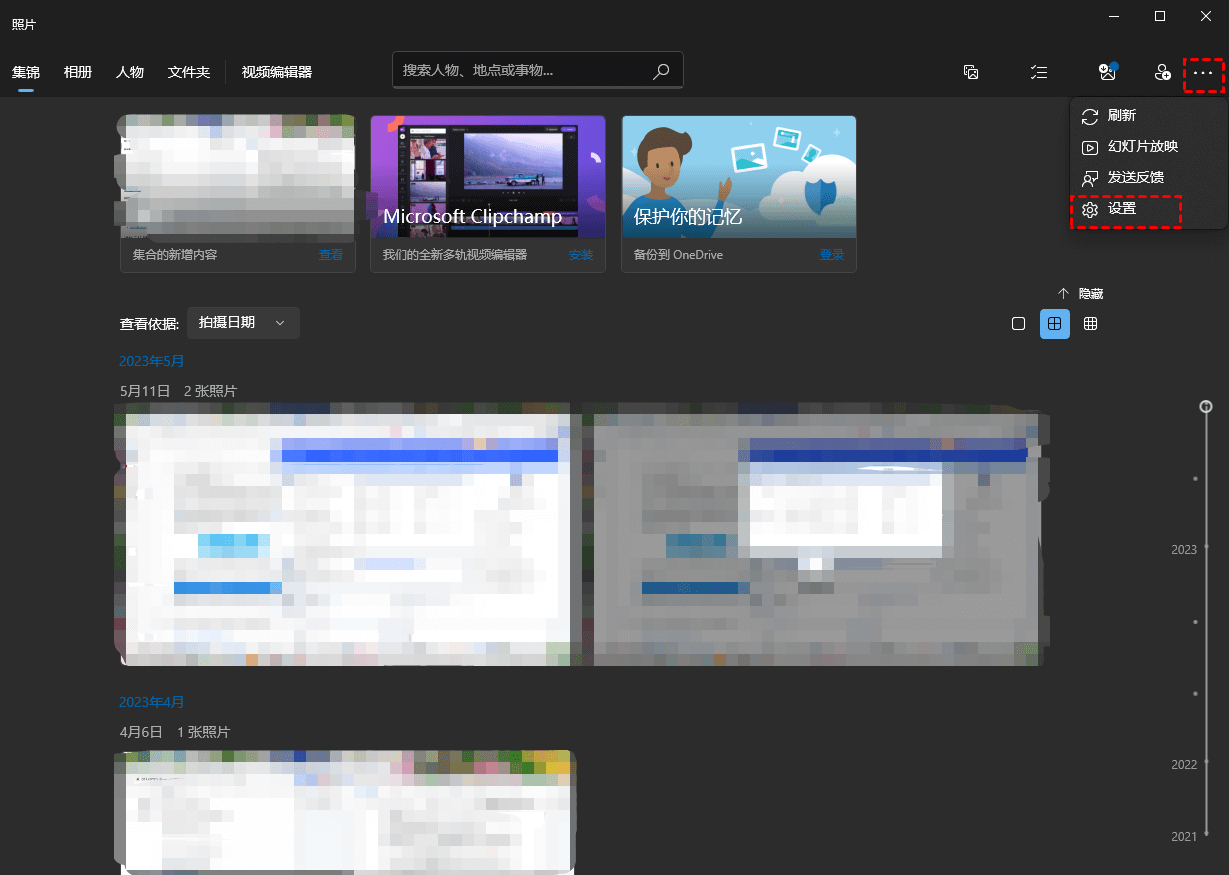This screenshot has width=1229, height=875.
Task: Click the 登录 link for OneDrive backup
Action: (x=832, y=255)
